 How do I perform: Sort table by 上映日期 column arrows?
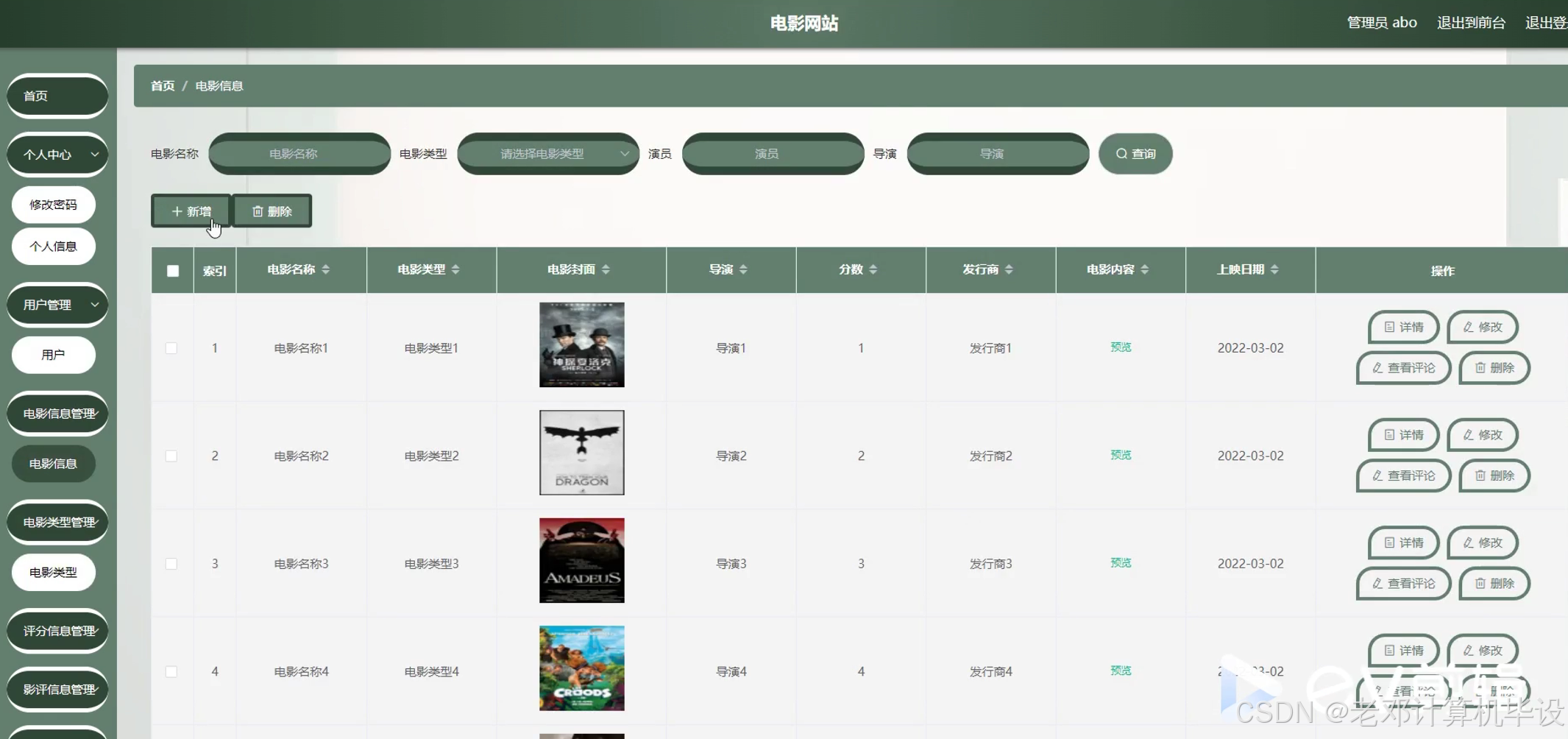[x=1274, y=269]
